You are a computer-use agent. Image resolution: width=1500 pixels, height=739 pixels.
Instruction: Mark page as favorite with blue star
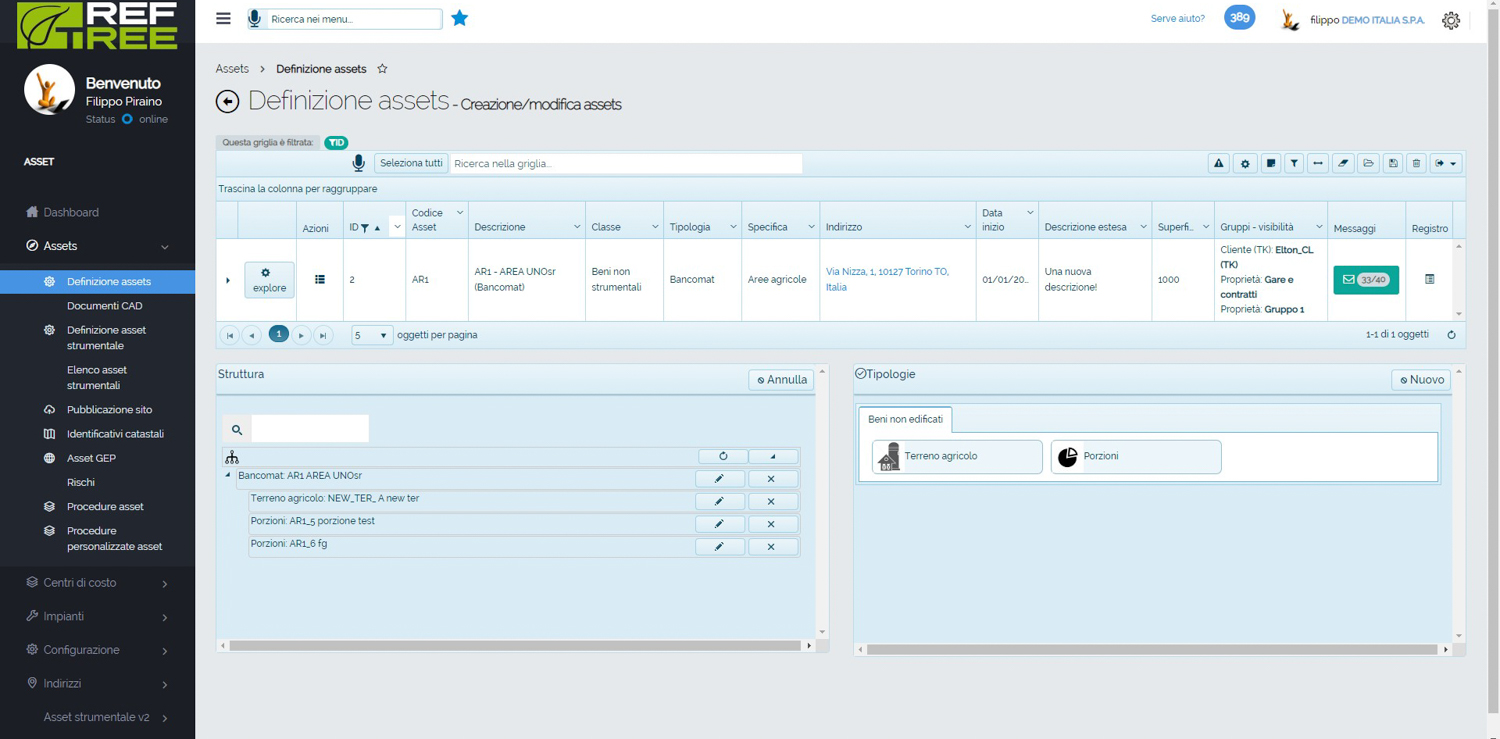(x=459, y=18)
